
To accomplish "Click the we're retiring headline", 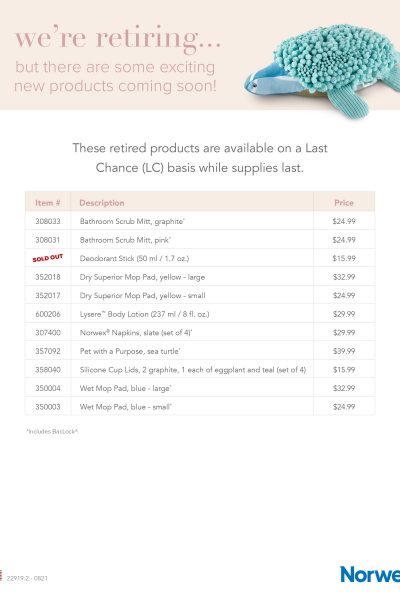I will pyautogui.click(x=118, y=38).
